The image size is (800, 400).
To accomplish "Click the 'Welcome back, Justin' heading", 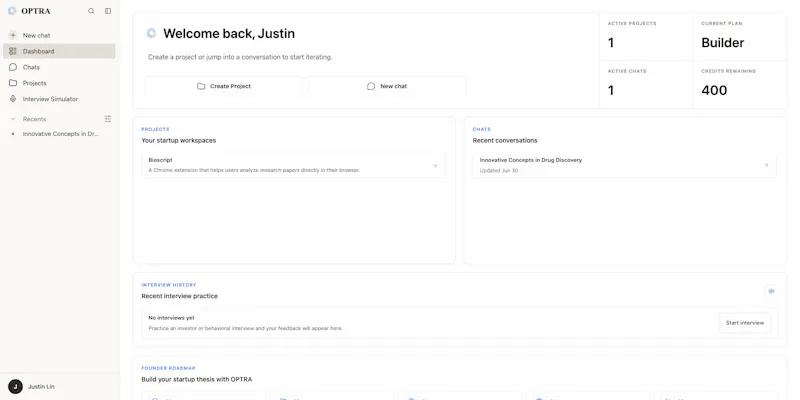I will point(229,34).
